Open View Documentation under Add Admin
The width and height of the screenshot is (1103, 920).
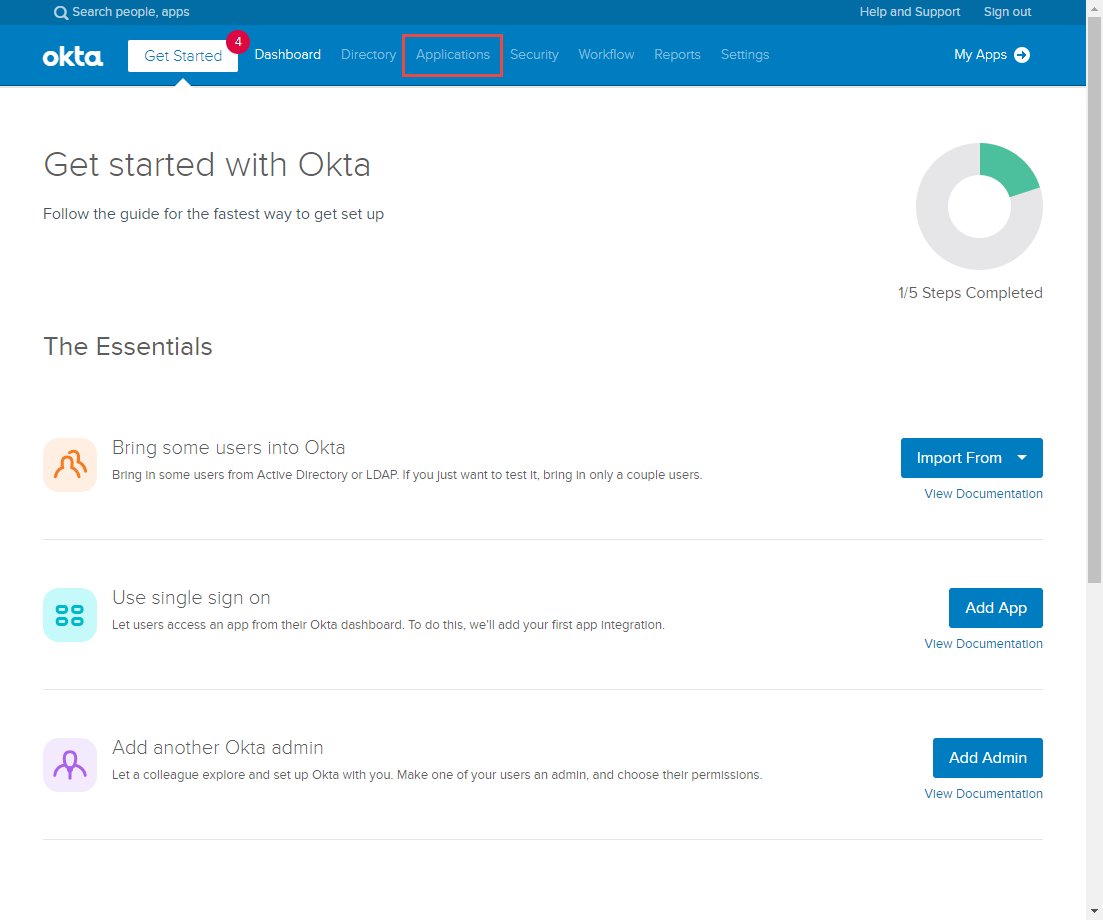pyautogui.click(x=983, y=793)
